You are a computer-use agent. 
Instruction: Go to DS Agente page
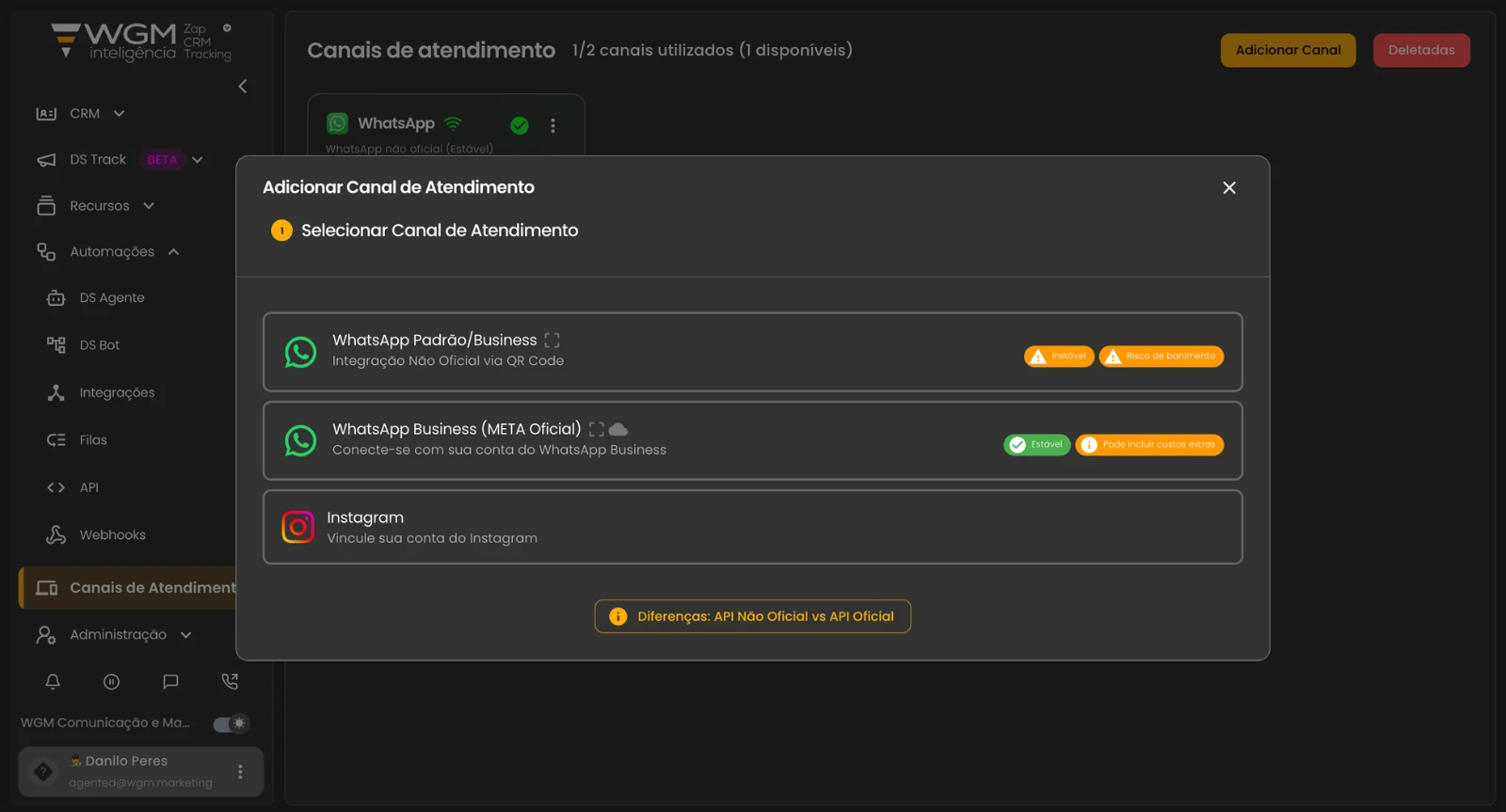pyautogui.click(x=111, y=298)
